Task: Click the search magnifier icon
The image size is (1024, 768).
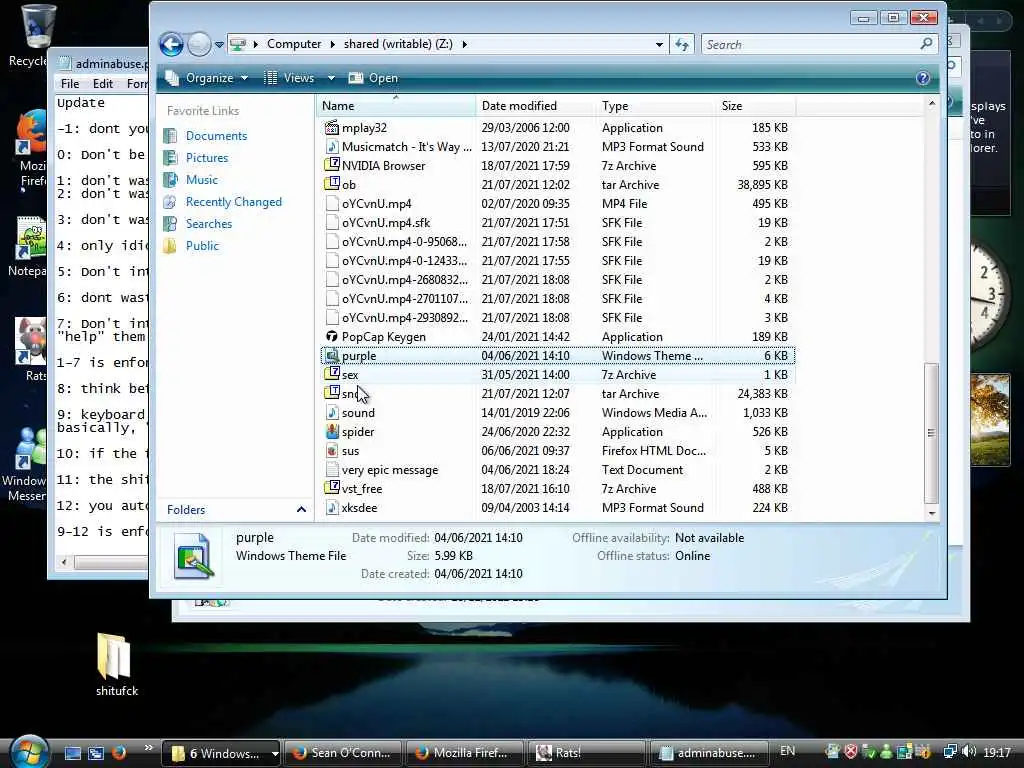Action: pyautogui.click(x=926, y=44)
